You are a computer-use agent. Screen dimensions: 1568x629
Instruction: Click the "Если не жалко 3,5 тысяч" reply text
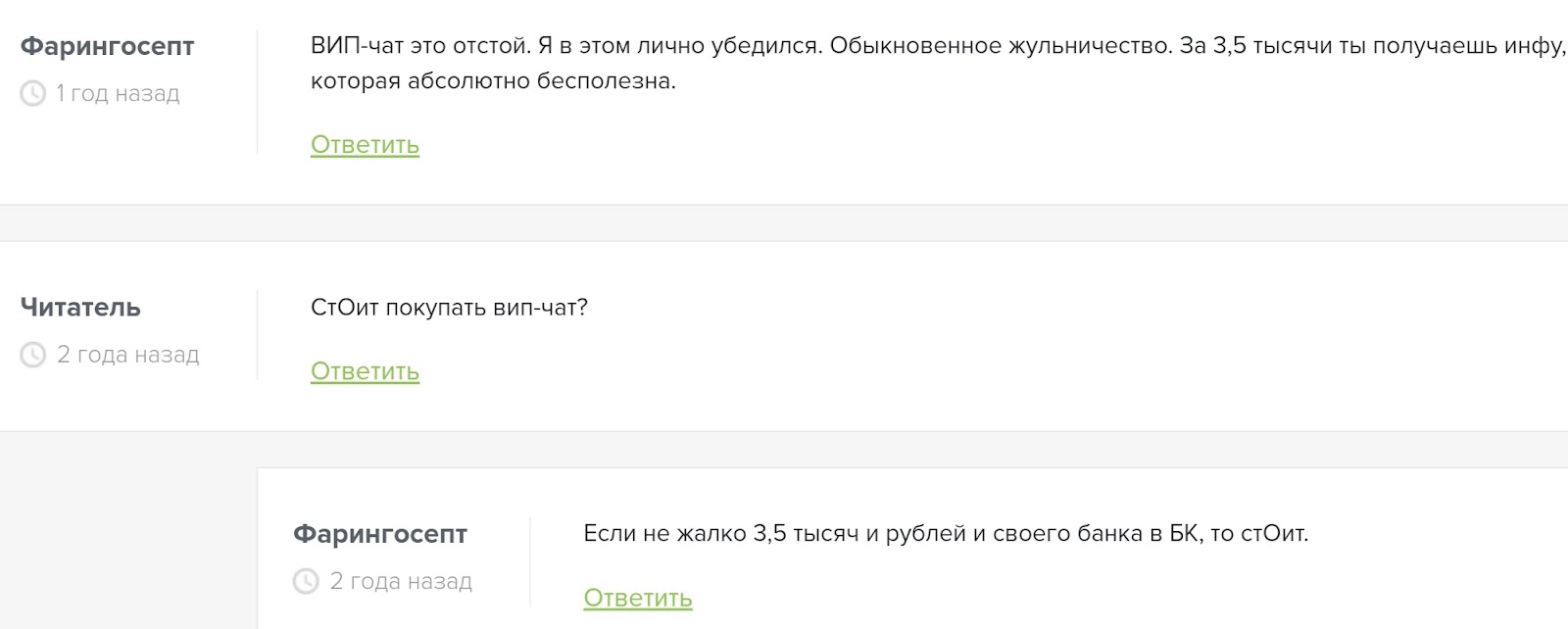(946, 534)
